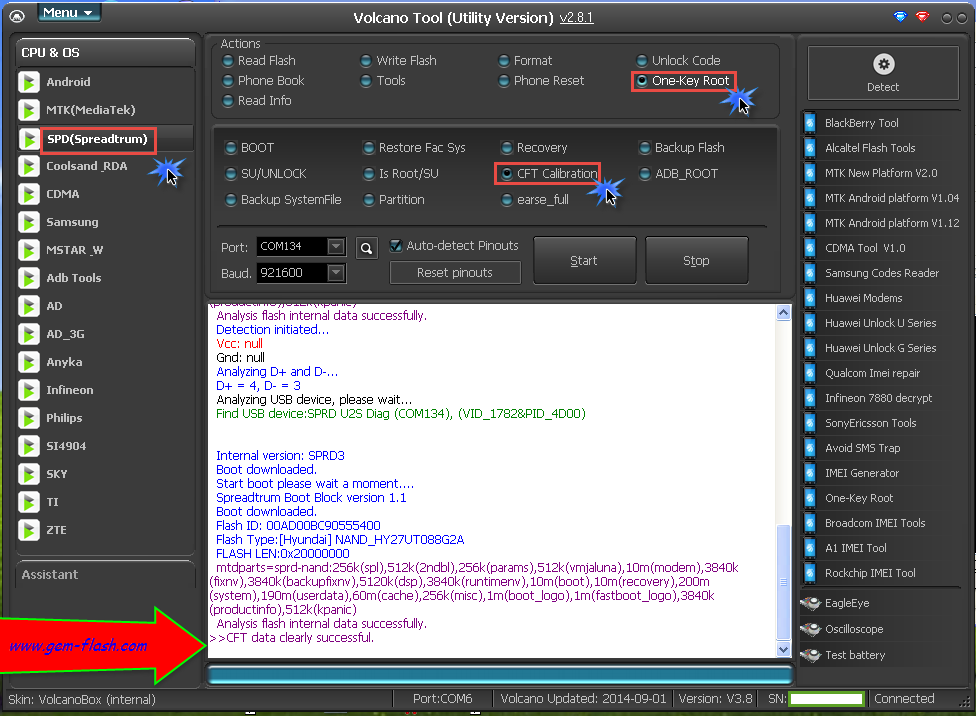
Task: Choose the Unlock Code action
Action: click(642, 61)
